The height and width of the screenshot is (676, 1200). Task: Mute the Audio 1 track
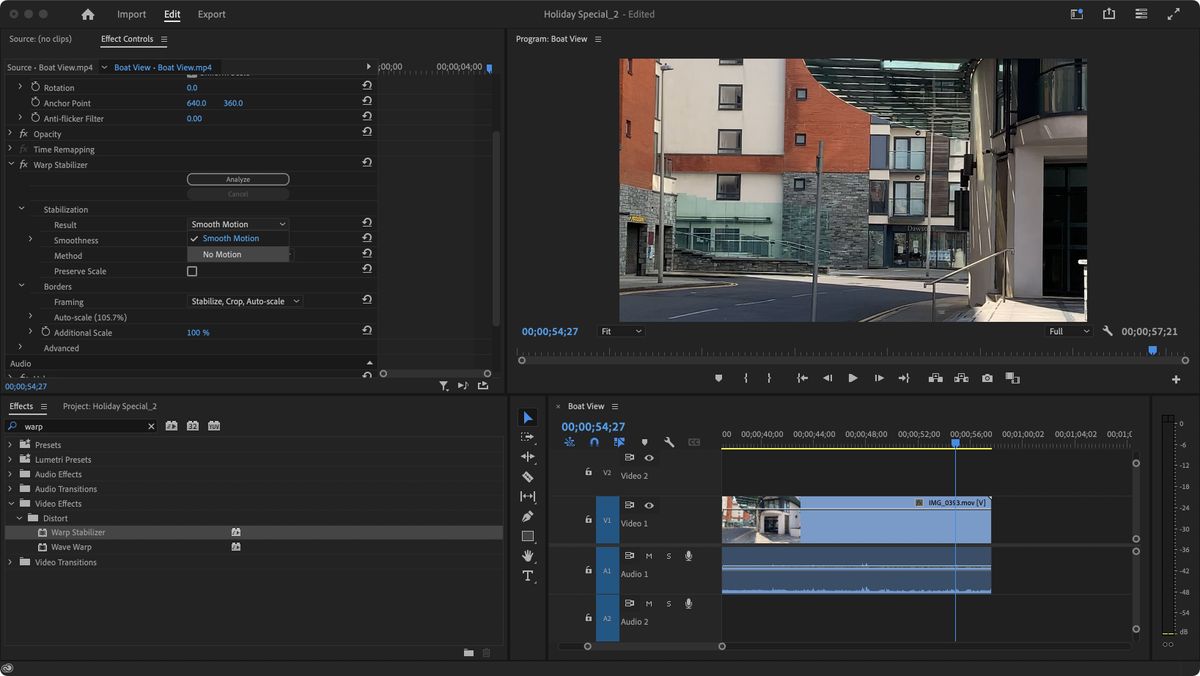(x=649, y=555)
